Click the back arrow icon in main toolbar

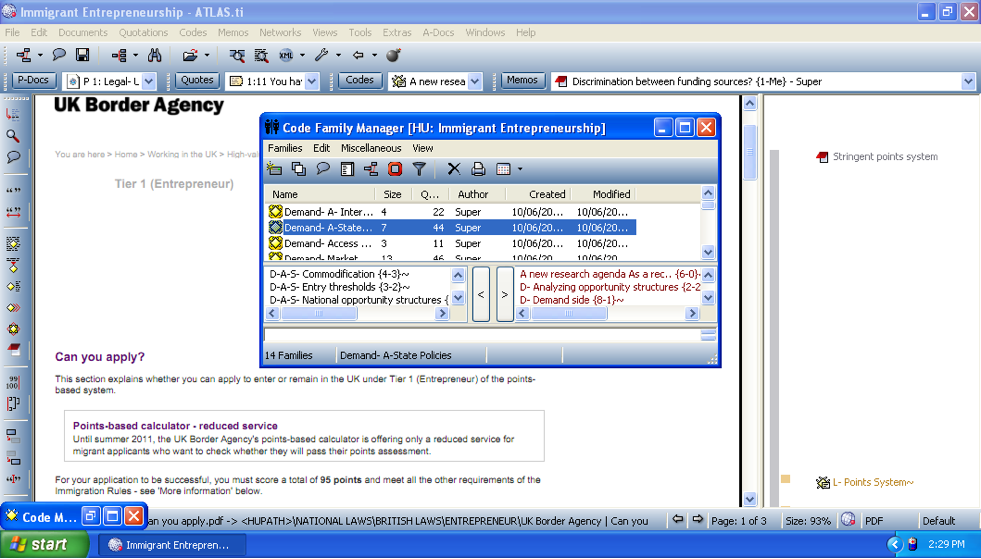[x=358, y=55]
